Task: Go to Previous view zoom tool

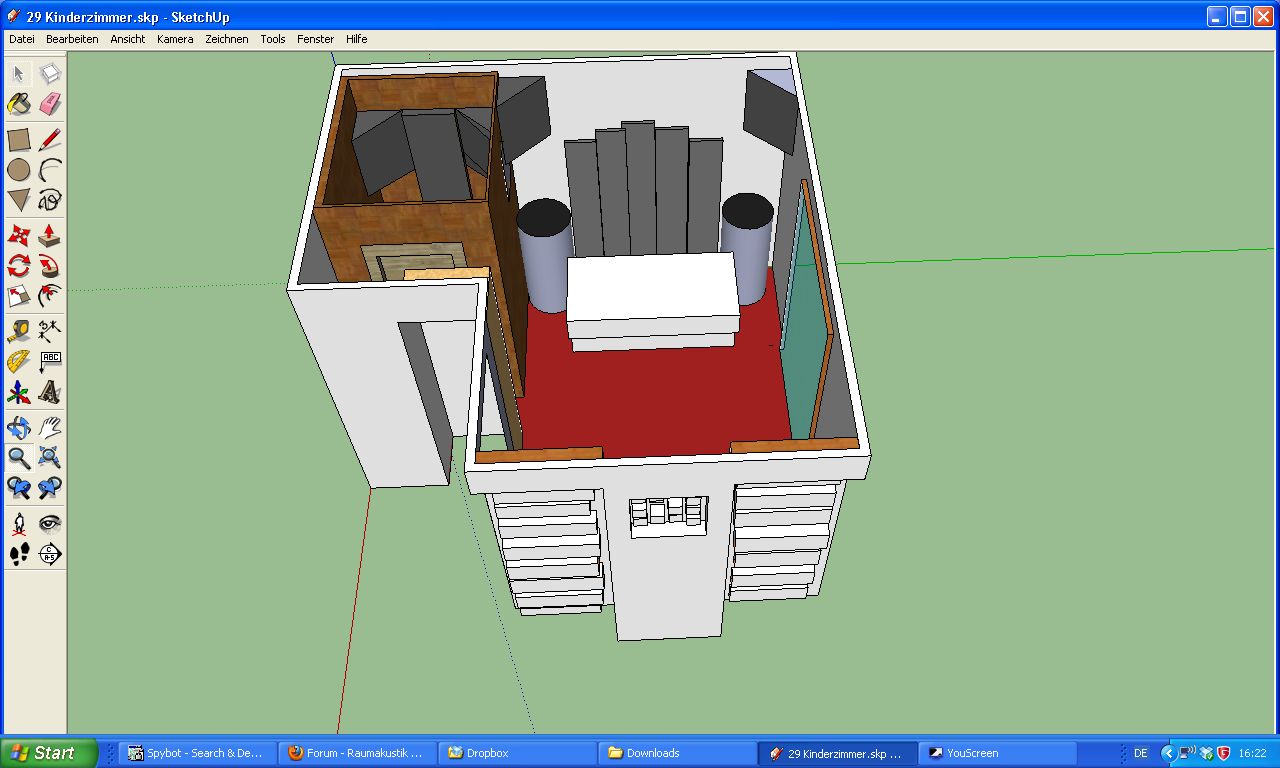Action: tap(19, 488)
